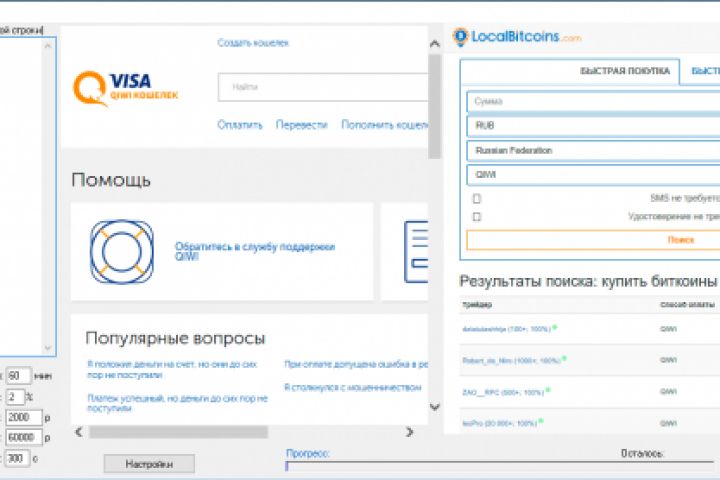The height and width of the screenshot is (480, 720).
Task: Click the orange 'Поиск' button
Action: coord(593,240)
